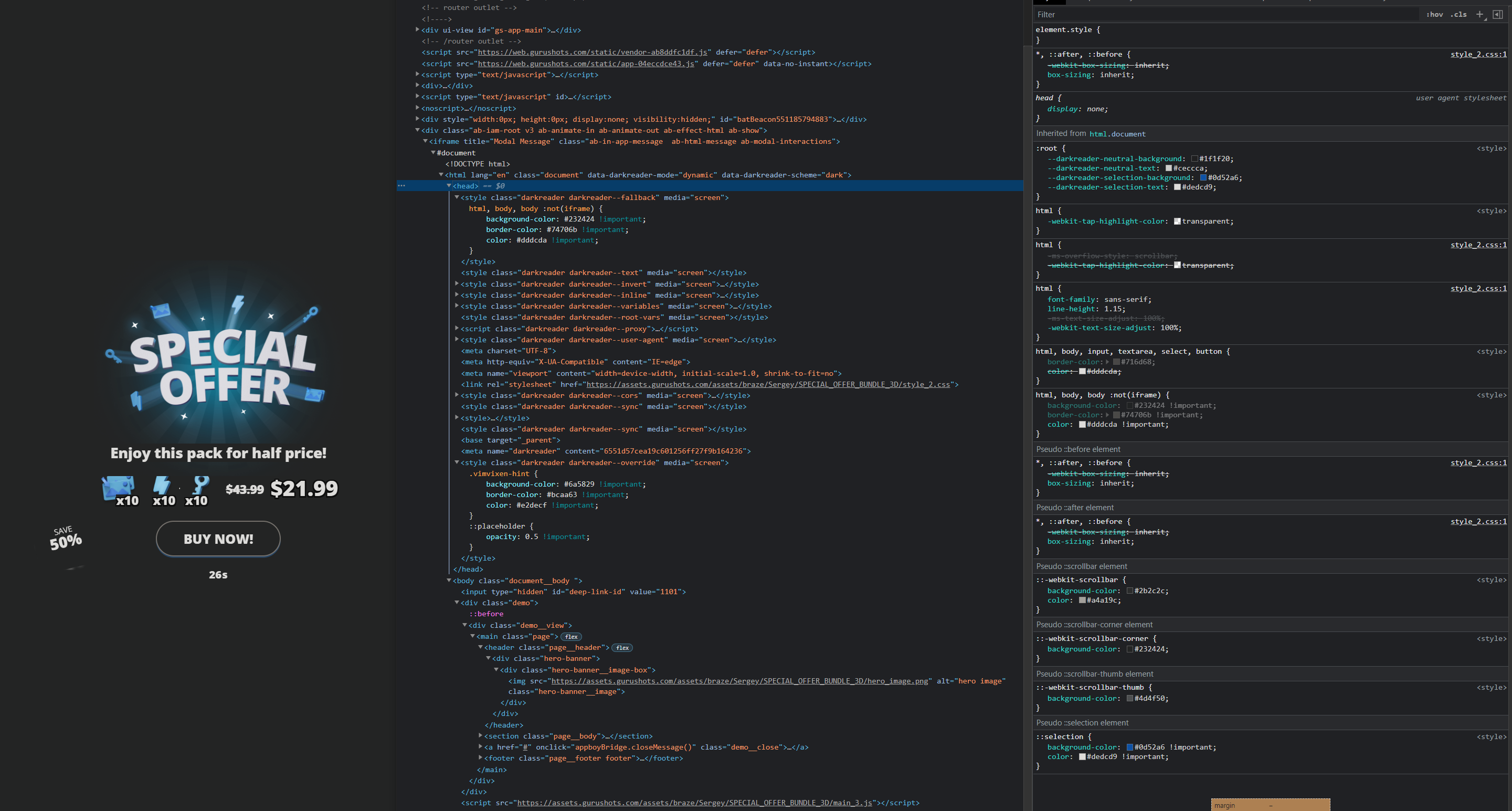Screen dimensions: 1512x811
Task: Expand the section page__body node
Action: point(481,736)
